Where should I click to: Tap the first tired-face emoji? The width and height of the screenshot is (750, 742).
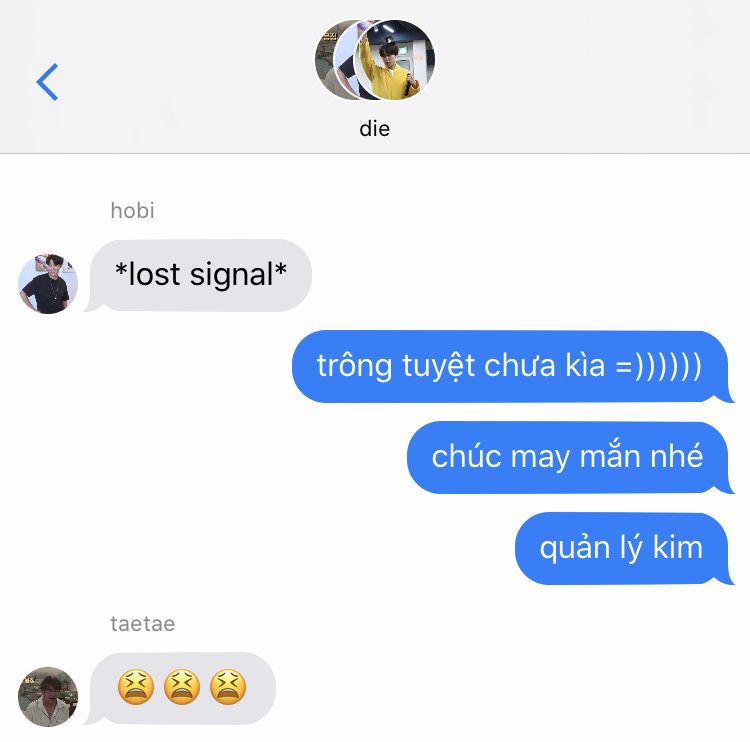[x=136, y=687]
